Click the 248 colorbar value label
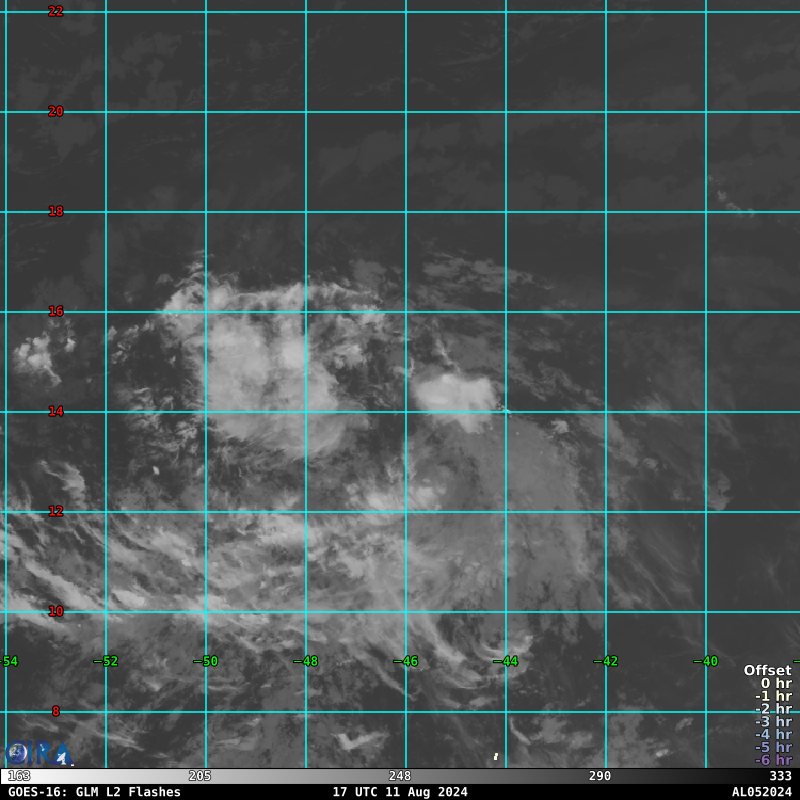Screen dimensions: 800x800 [400, 776]
